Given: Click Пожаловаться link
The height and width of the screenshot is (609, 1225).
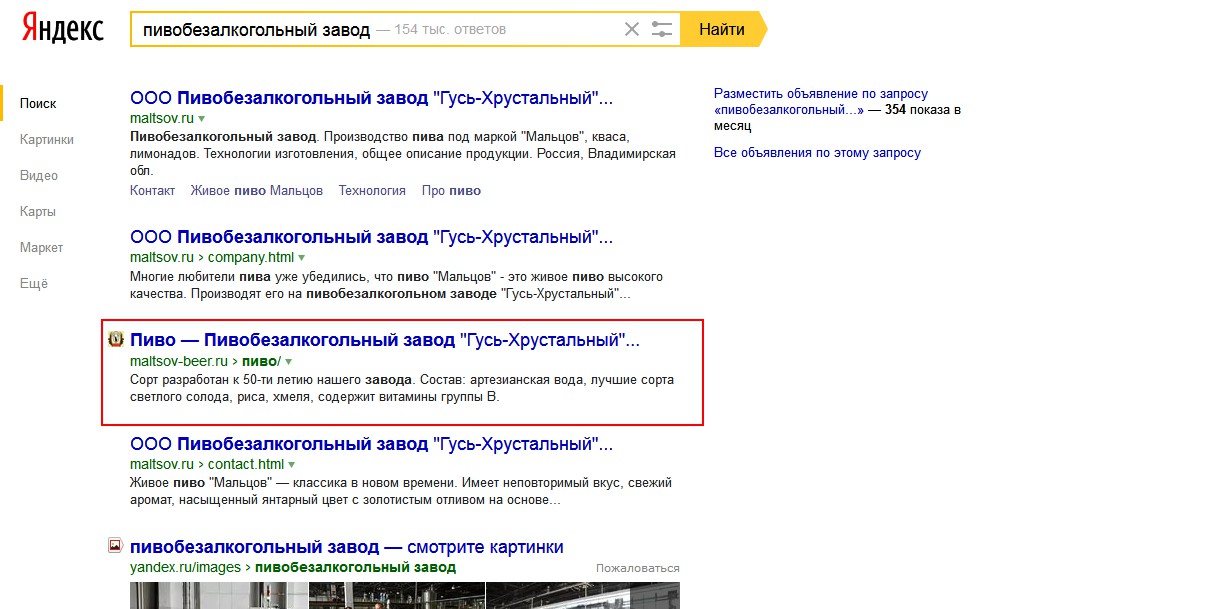Looking at the screenshot, I should click(x=638, y=568).
